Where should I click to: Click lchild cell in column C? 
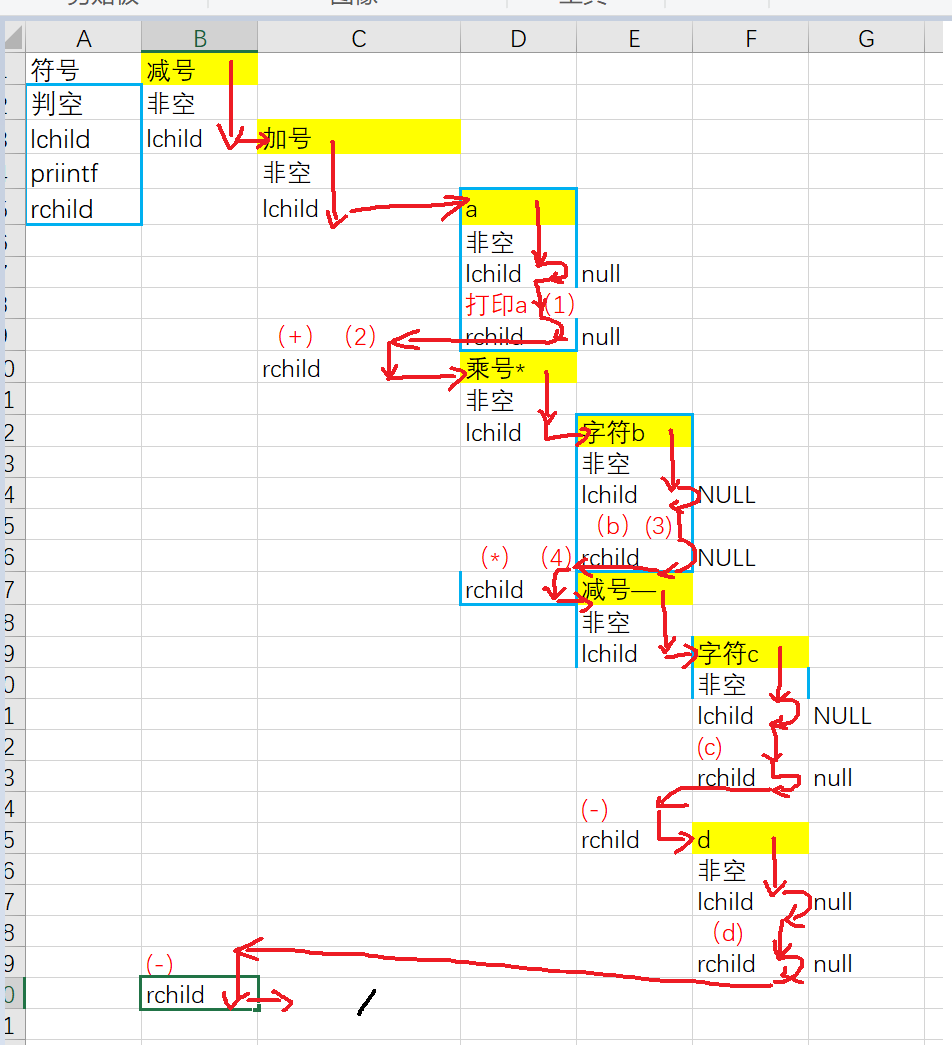(359, 208)
